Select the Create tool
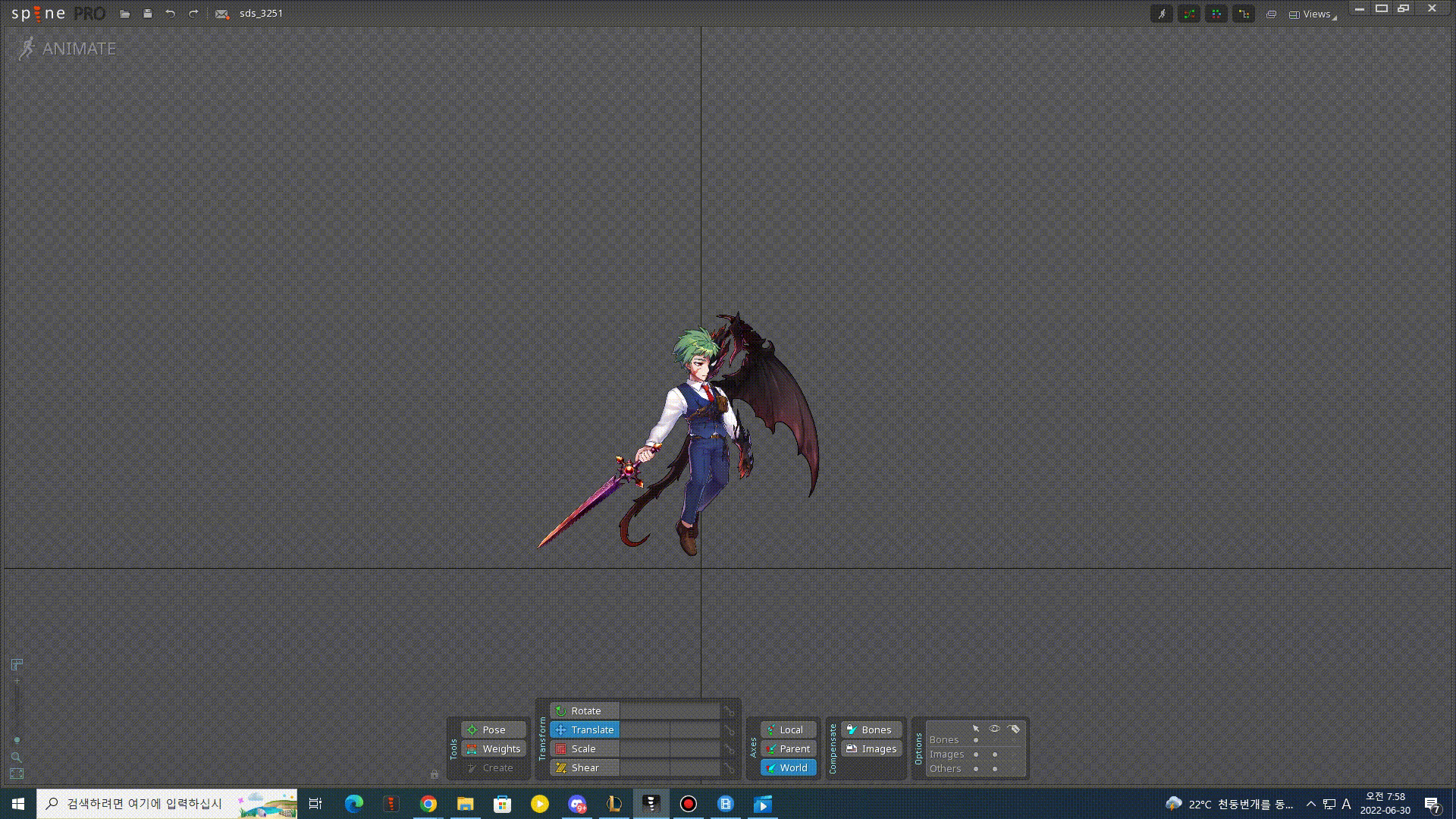Screen dimensions: 1456x819 (x=494, y=767)
